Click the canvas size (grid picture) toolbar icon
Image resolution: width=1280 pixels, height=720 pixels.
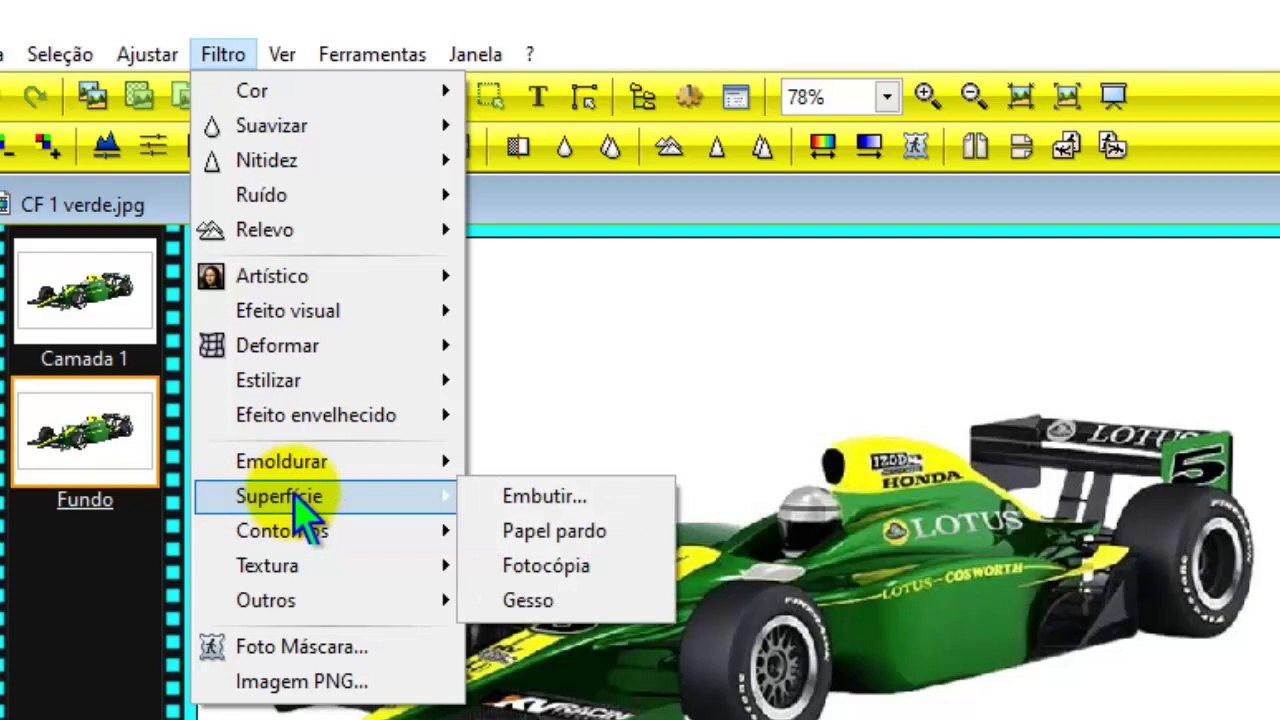coord(139,97)
